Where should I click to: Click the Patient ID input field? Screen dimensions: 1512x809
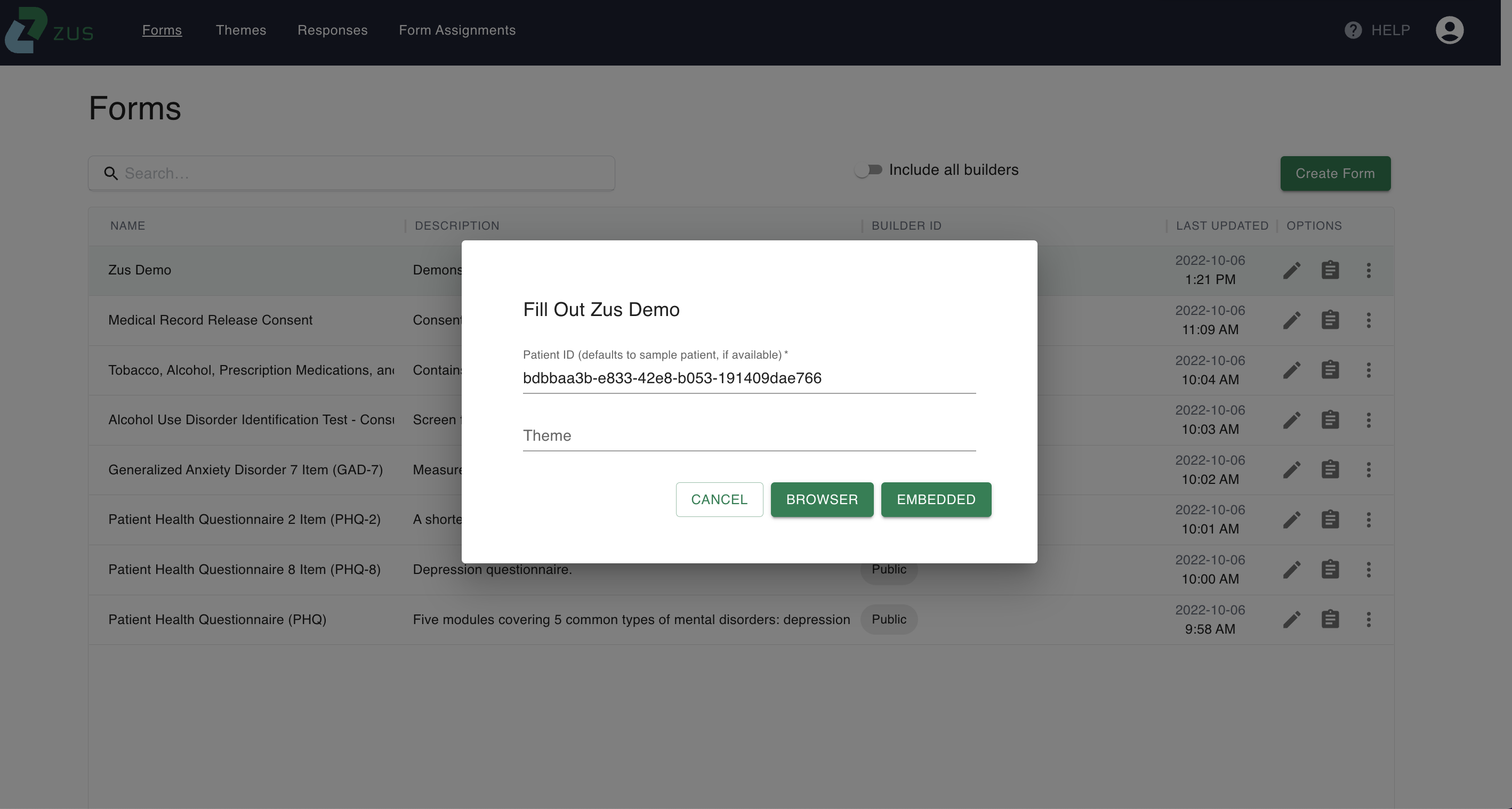(749, 378)
